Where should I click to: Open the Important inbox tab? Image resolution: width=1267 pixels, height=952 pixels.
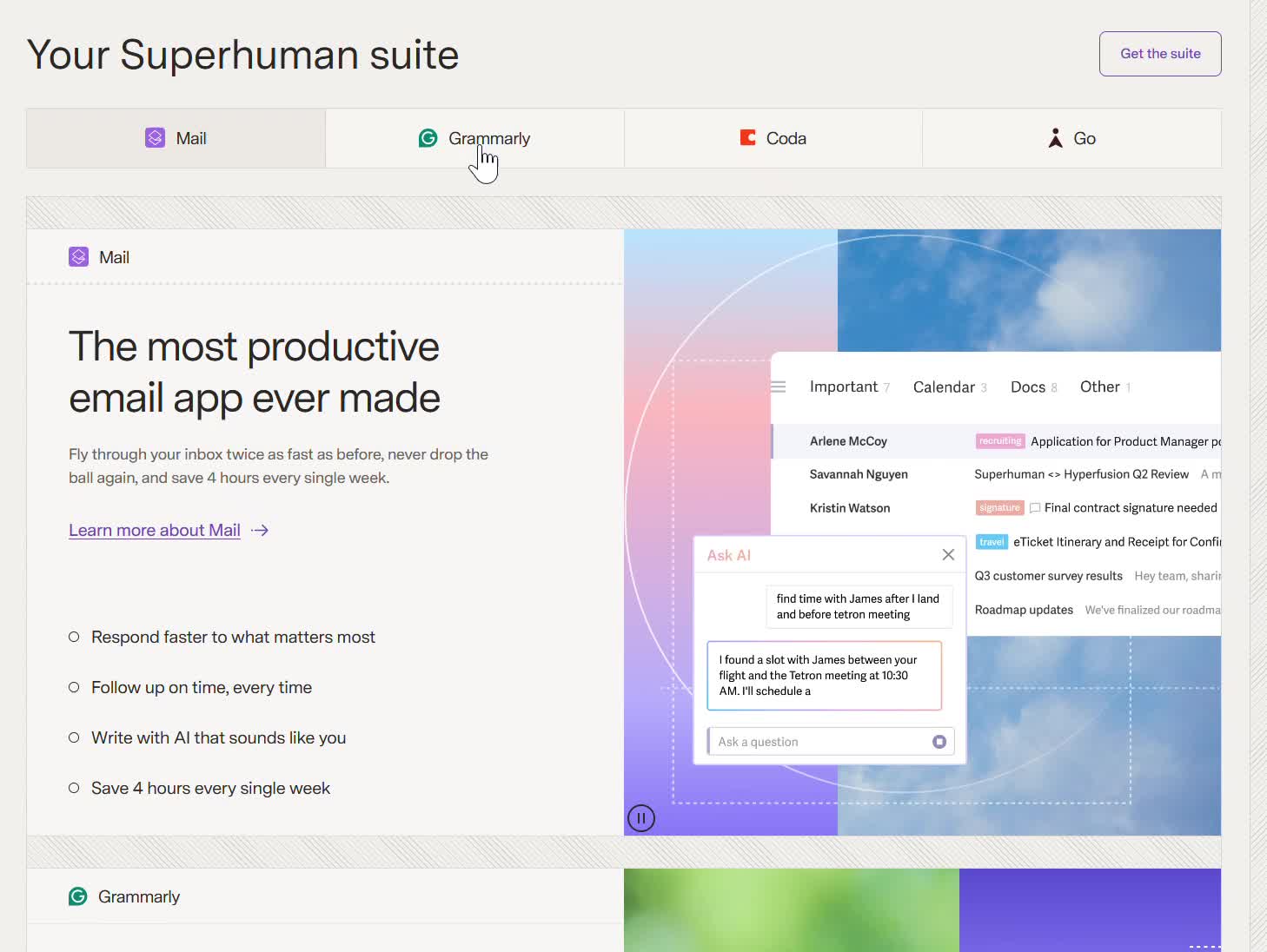click(849, 387)
